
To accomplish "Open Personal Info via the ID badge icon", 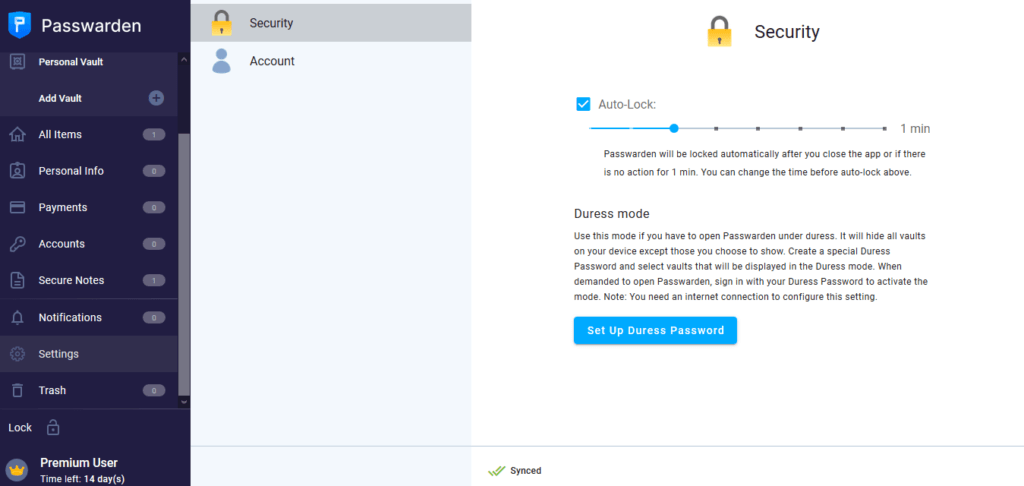I will 18,171.
